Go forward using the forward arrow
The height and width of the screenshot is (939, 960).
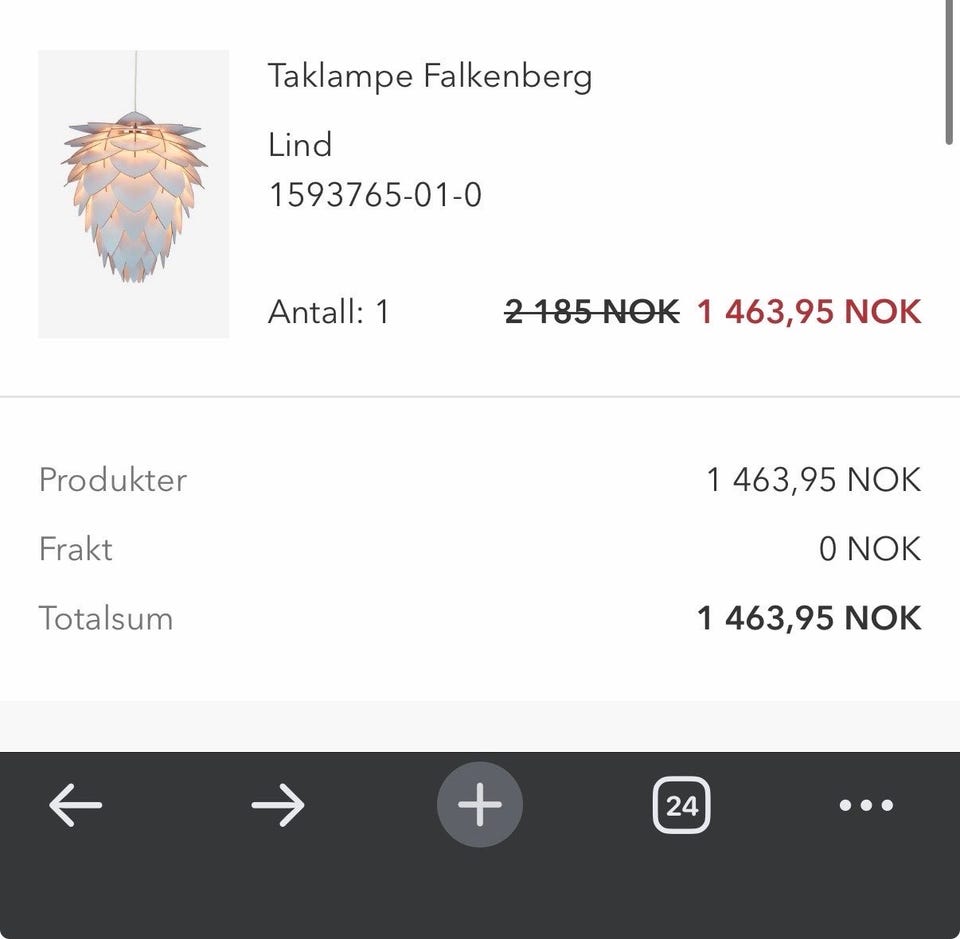278,804
